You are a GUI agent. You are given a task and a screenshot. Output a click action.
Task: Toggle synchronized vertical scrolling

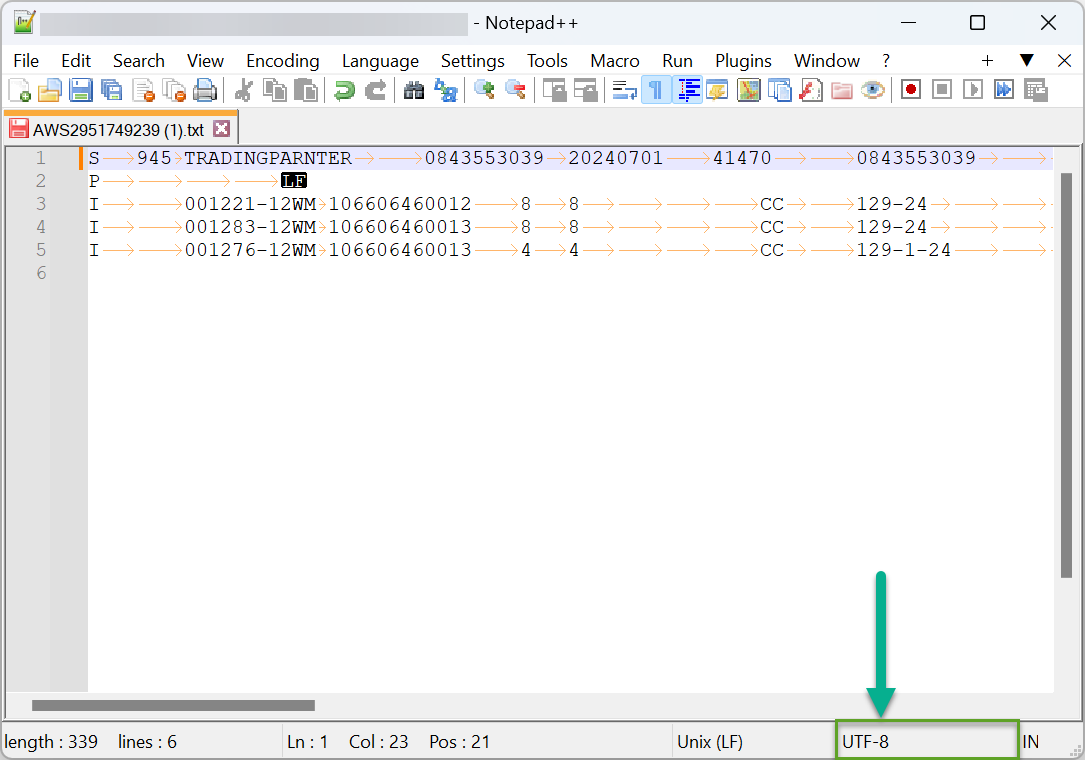554,90
